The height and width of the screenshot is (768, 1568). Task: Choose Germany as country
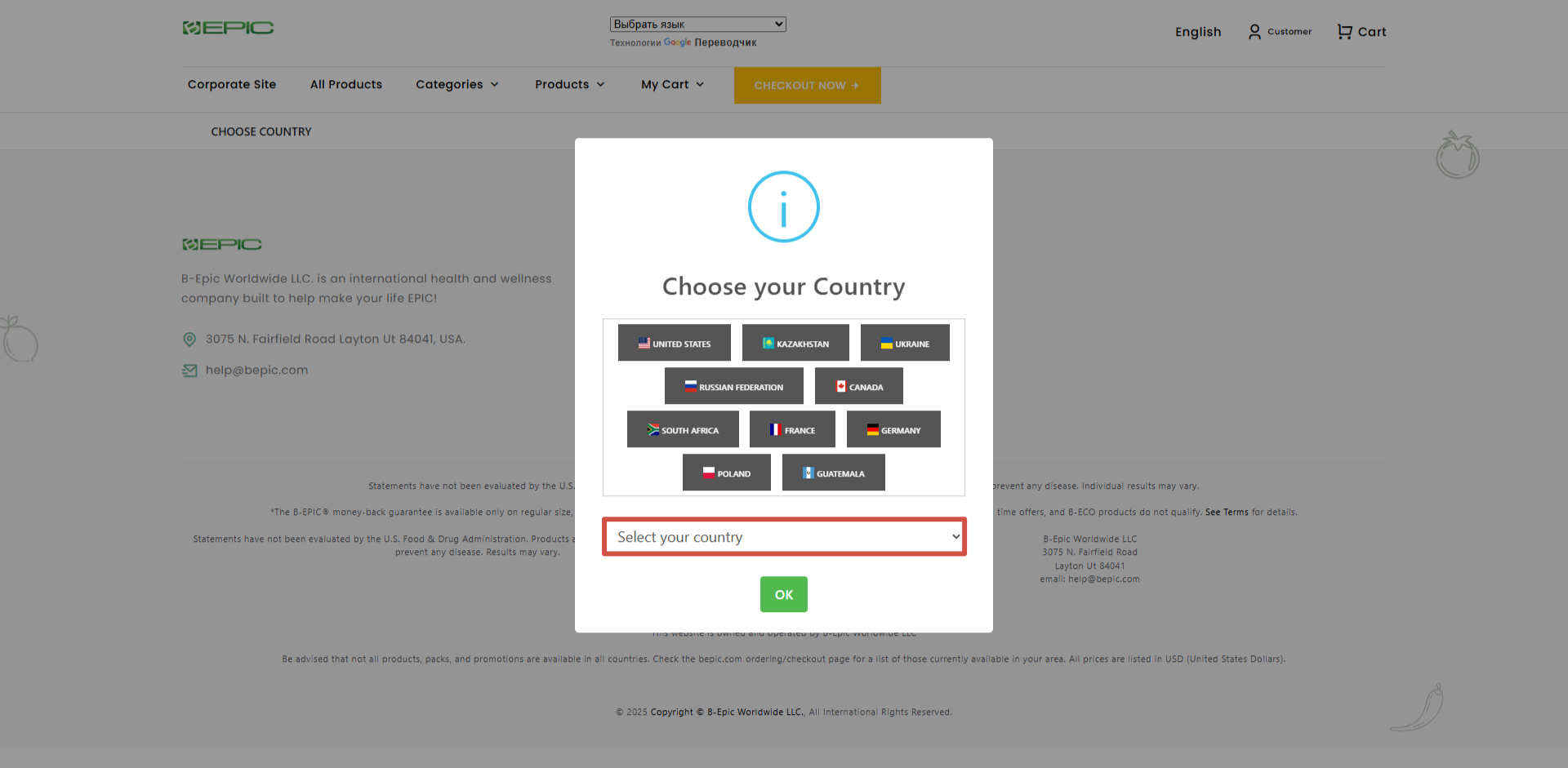(x=893, y=429)
